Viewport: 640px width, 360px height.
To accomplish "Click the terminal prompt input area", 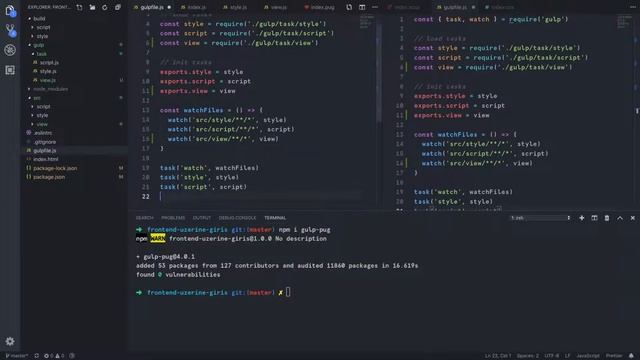I will 288,292.
